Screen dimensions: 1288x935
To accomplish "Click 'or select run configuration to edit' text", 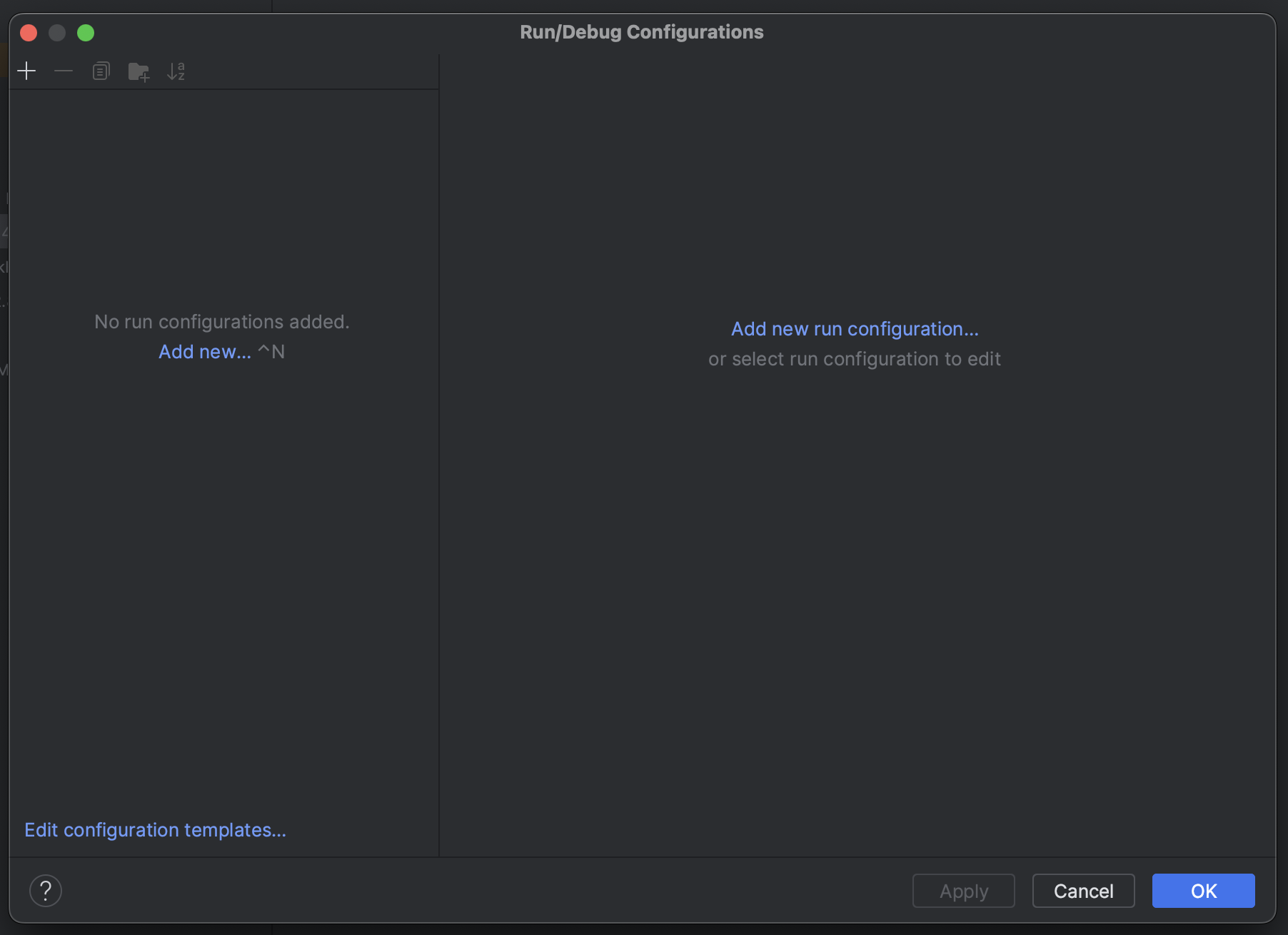I will 855,359.
